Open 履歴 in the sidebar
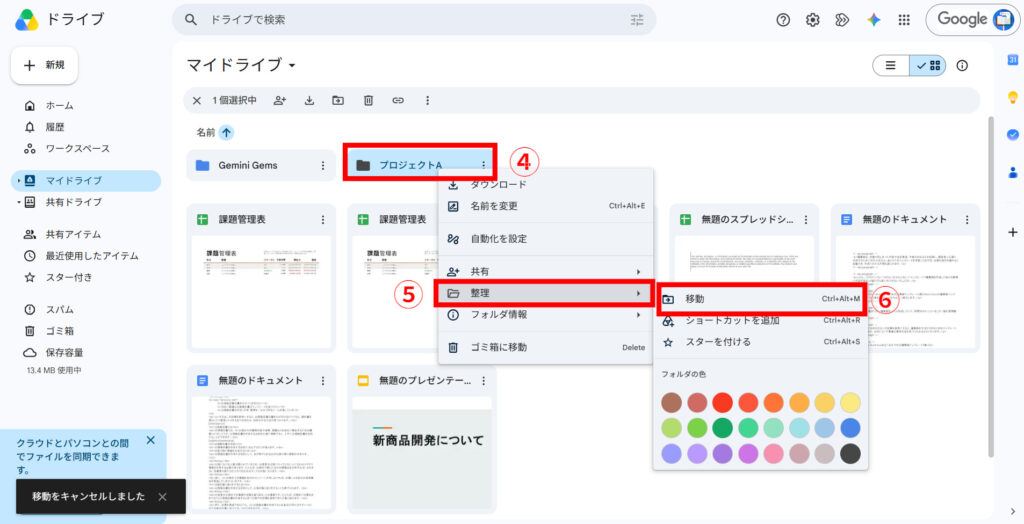The width and height of the screenshot is (1024, 524). coord(86,127)
